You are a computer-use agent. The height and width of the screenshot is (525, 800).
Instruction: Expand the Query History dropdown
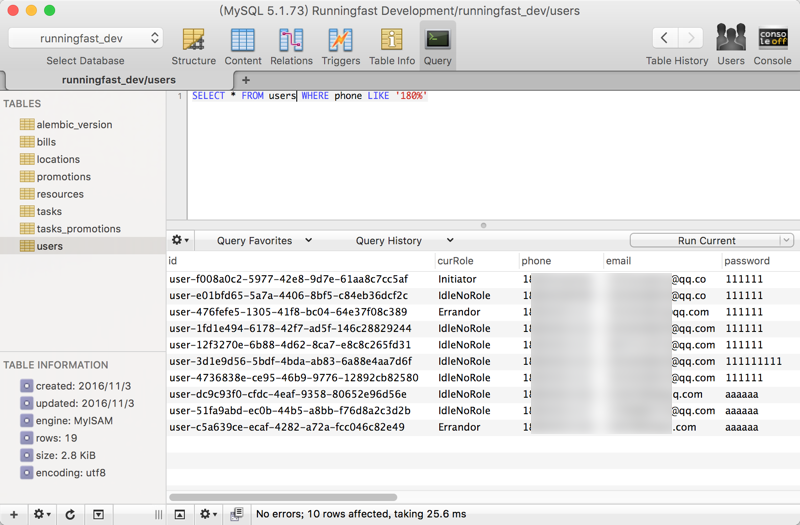tap(404, 240)
